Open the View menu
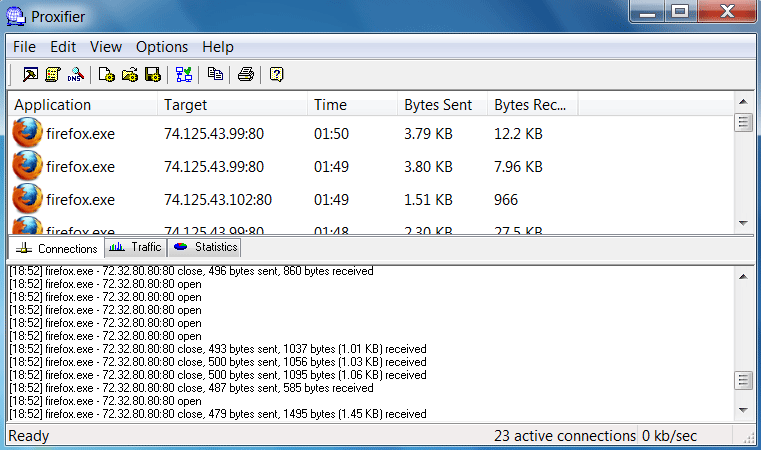This screenshot has height=450, width=761. (x=106, y=47)
